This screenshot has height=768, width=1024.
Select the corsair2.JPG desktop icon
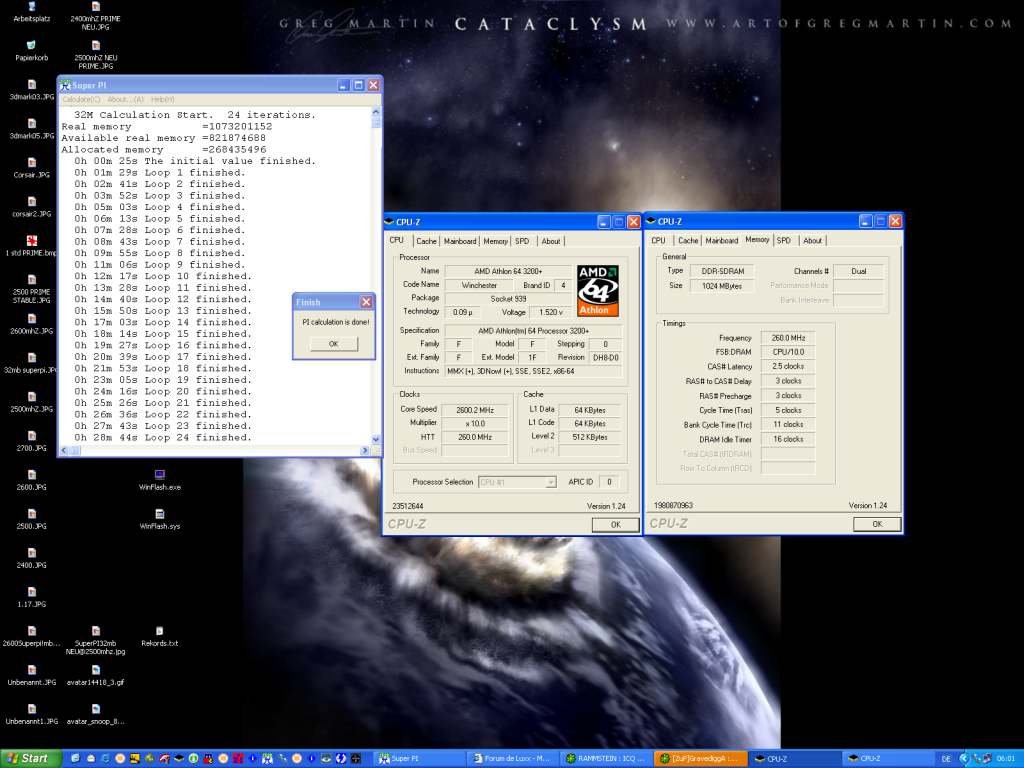(31, 207)
